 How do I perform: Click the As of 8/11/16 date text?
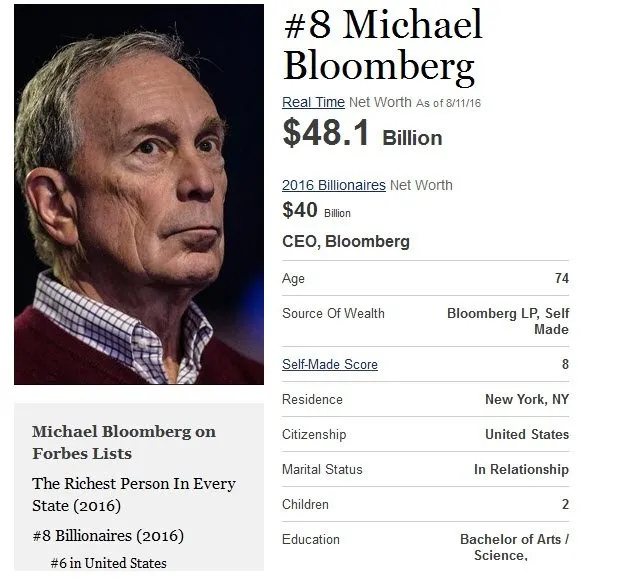(449, 103)
